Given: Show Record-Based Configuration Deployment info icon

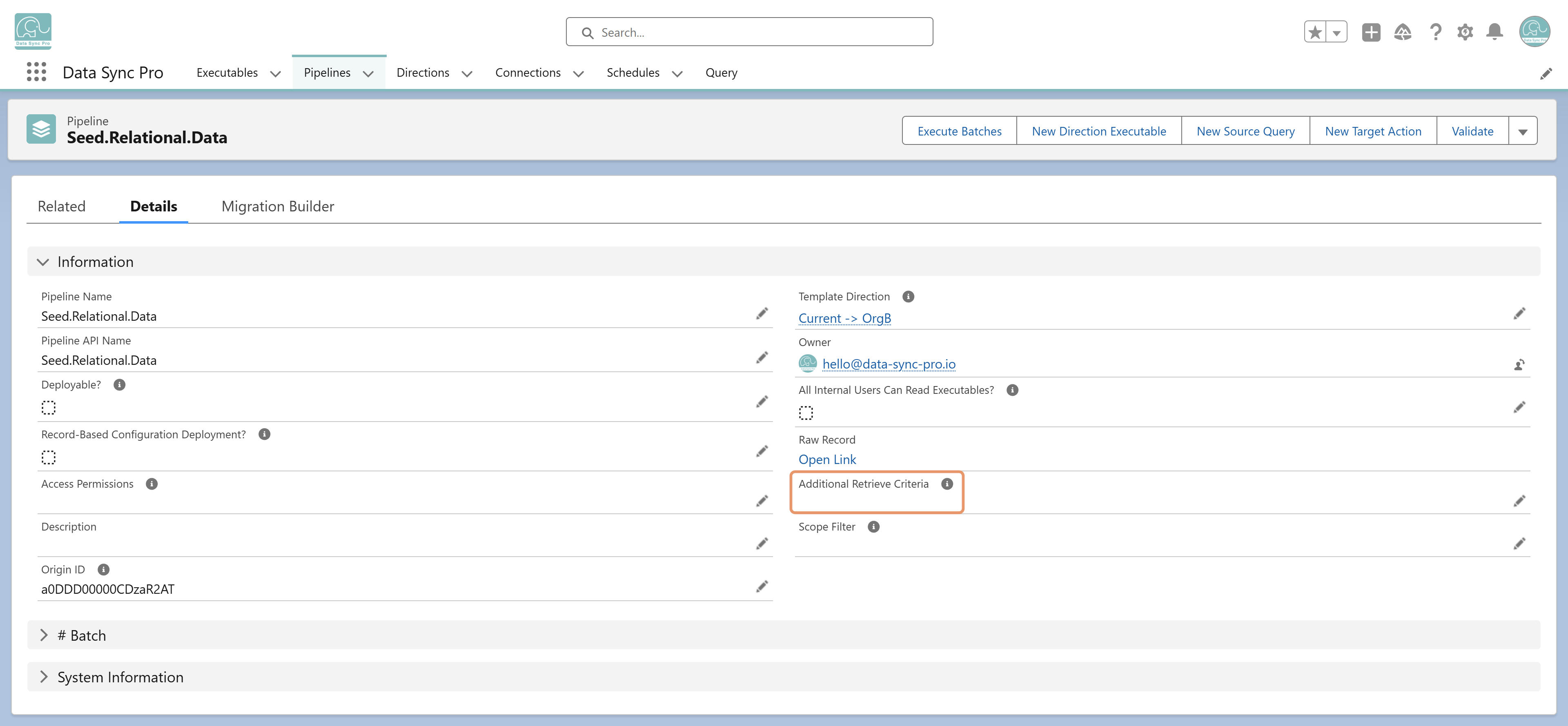Looking at the screenshot, I should [264, 434].
